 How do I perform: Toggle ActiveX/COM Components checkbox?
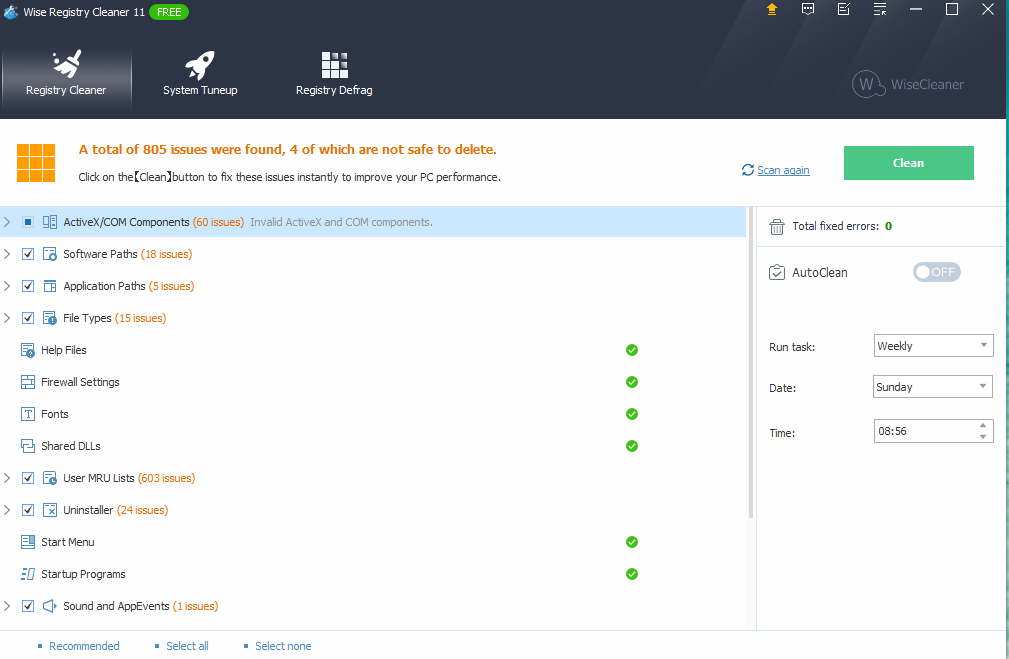click(28, 222)
